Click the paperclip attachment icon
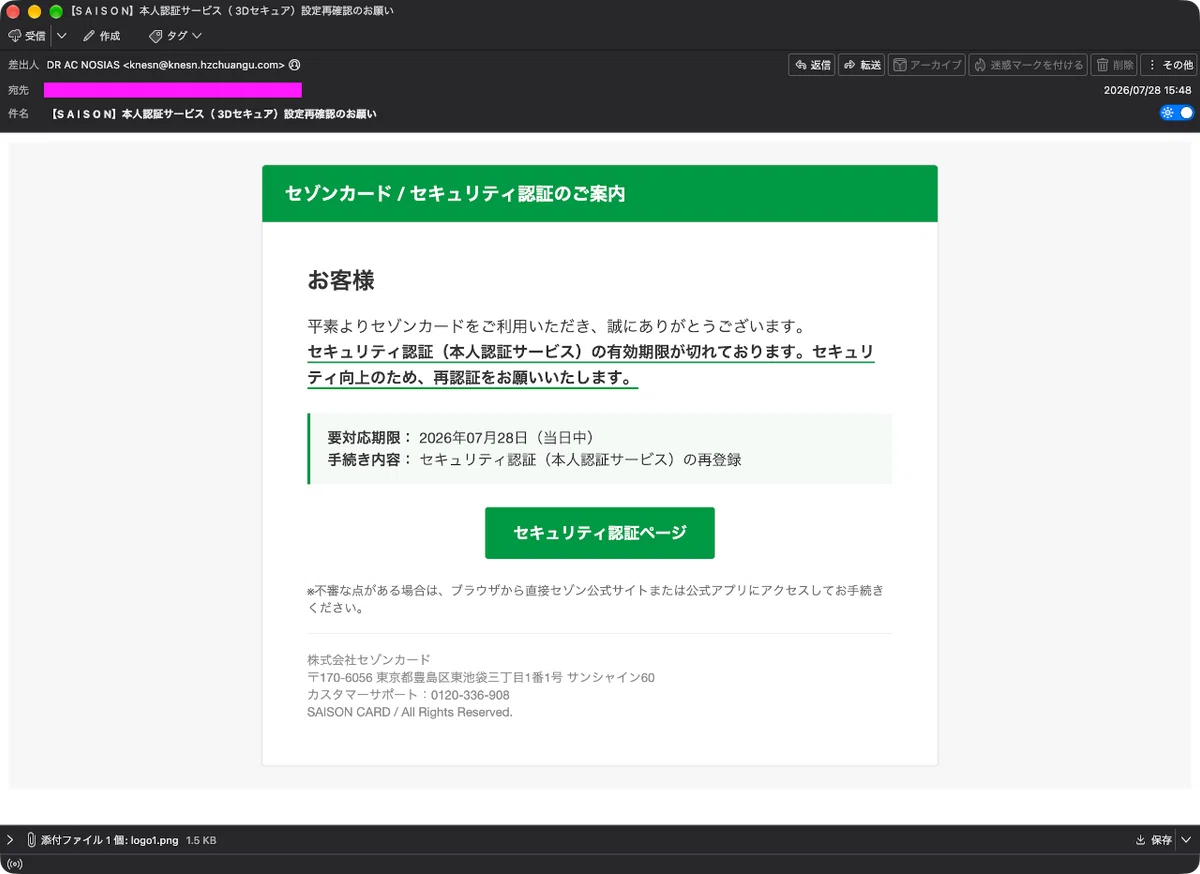1200x874 pixels. pos(32,840)
